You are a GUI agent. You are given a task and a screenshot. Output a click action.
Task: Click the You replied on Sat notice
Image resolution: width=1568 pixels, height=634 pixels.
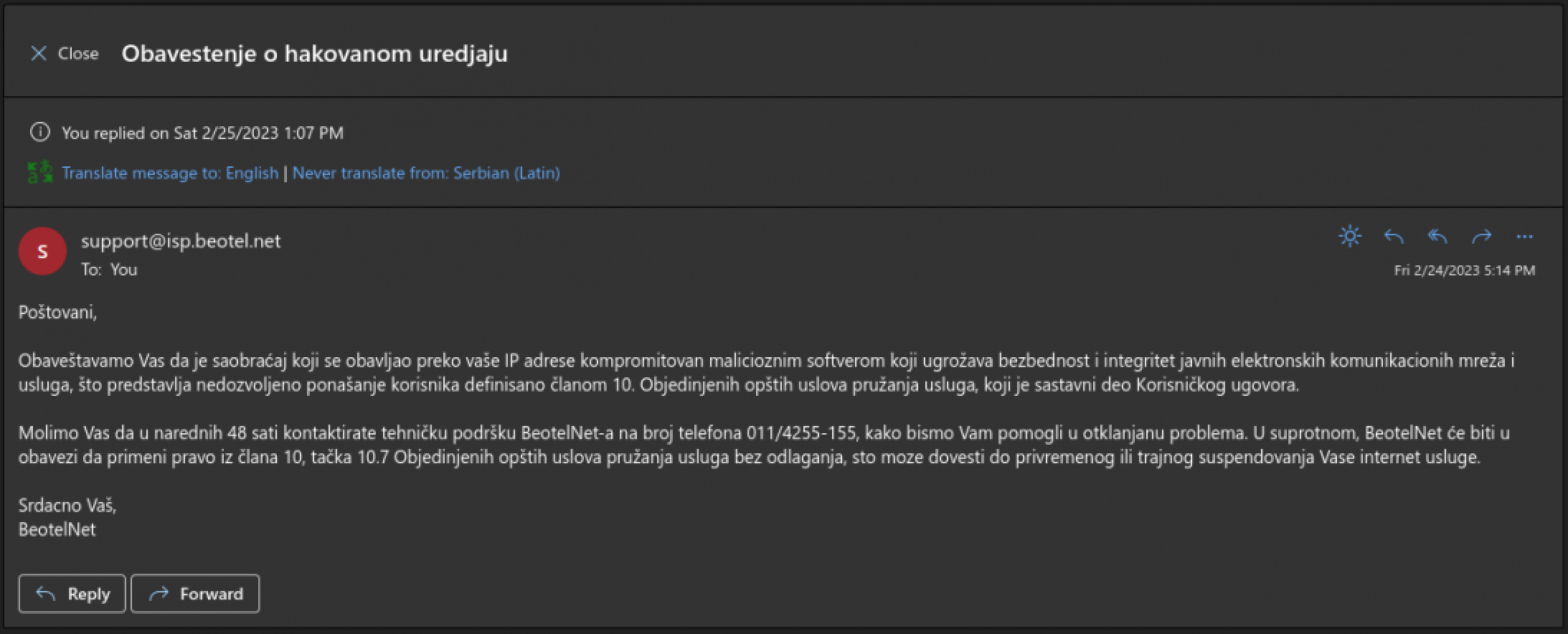tap(202, 133)
